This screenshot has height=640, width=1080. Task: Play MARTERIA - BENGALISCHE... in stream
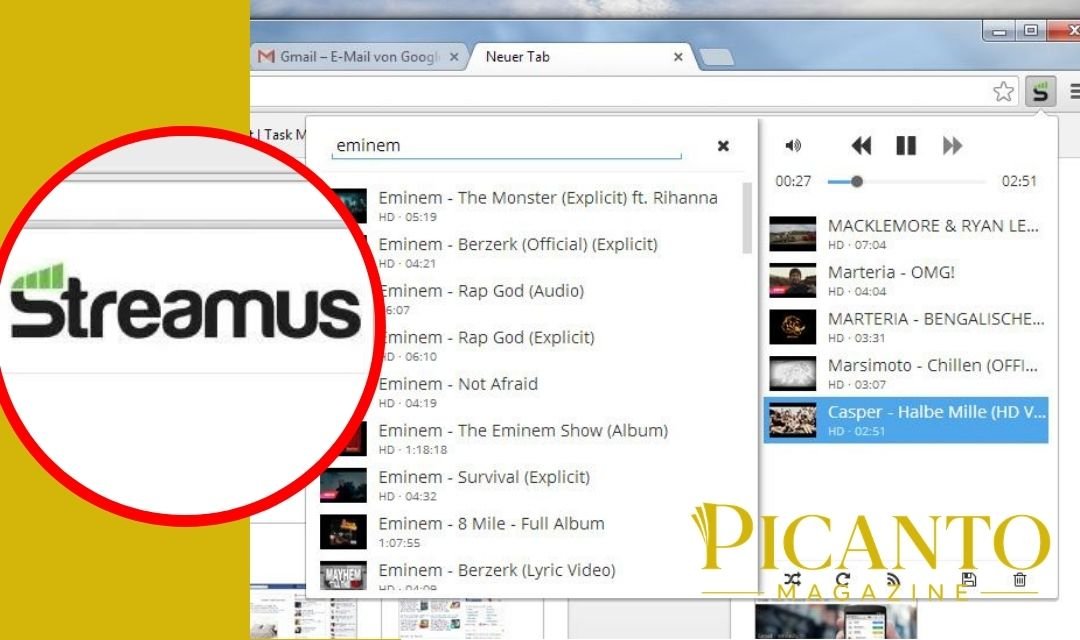point(906,327)
